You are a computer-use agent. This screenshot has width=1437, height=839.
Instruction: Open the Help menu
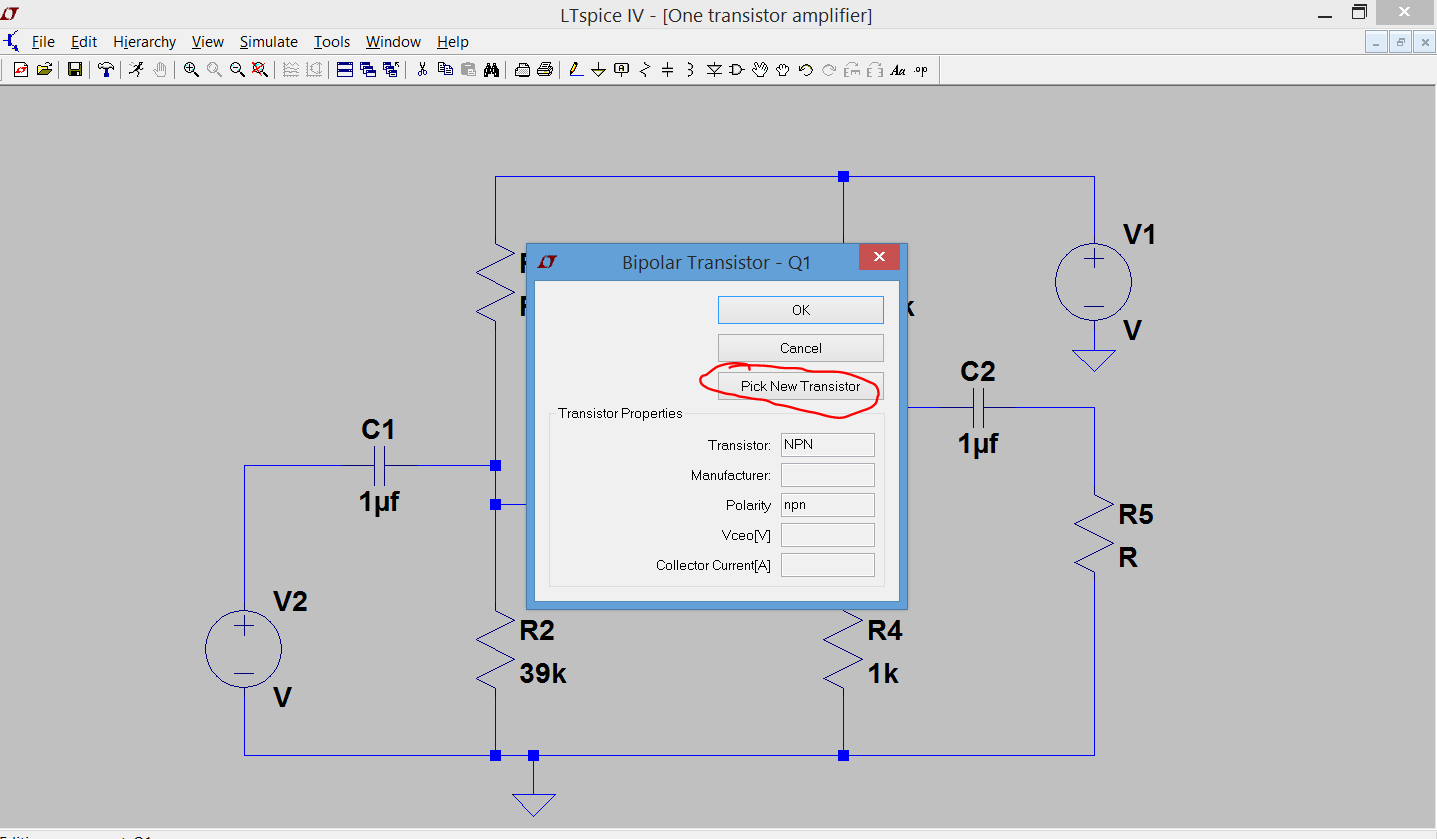[453, 42]
